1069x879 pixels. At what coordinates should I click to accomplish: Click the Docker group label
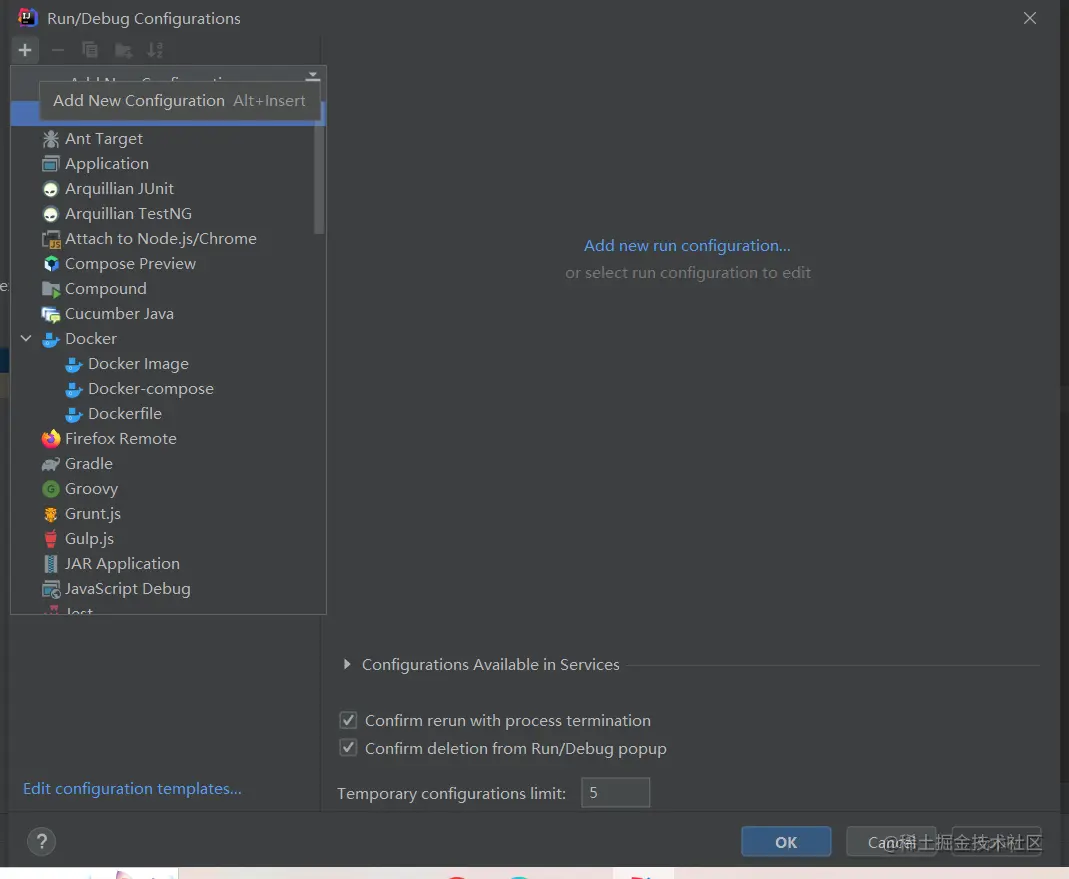91,339
